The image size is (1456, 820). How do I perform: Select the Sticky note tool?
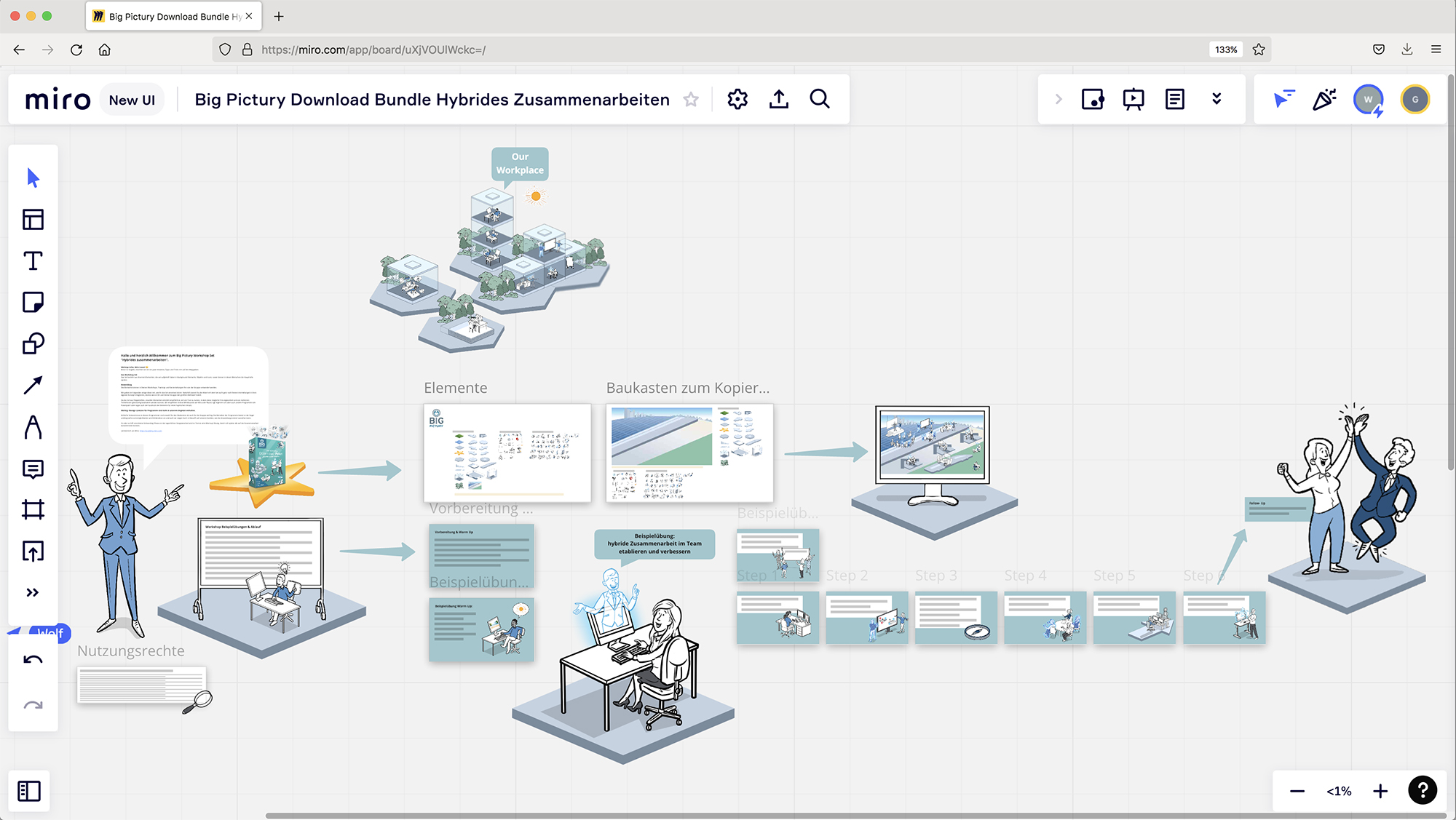[33, 302]
